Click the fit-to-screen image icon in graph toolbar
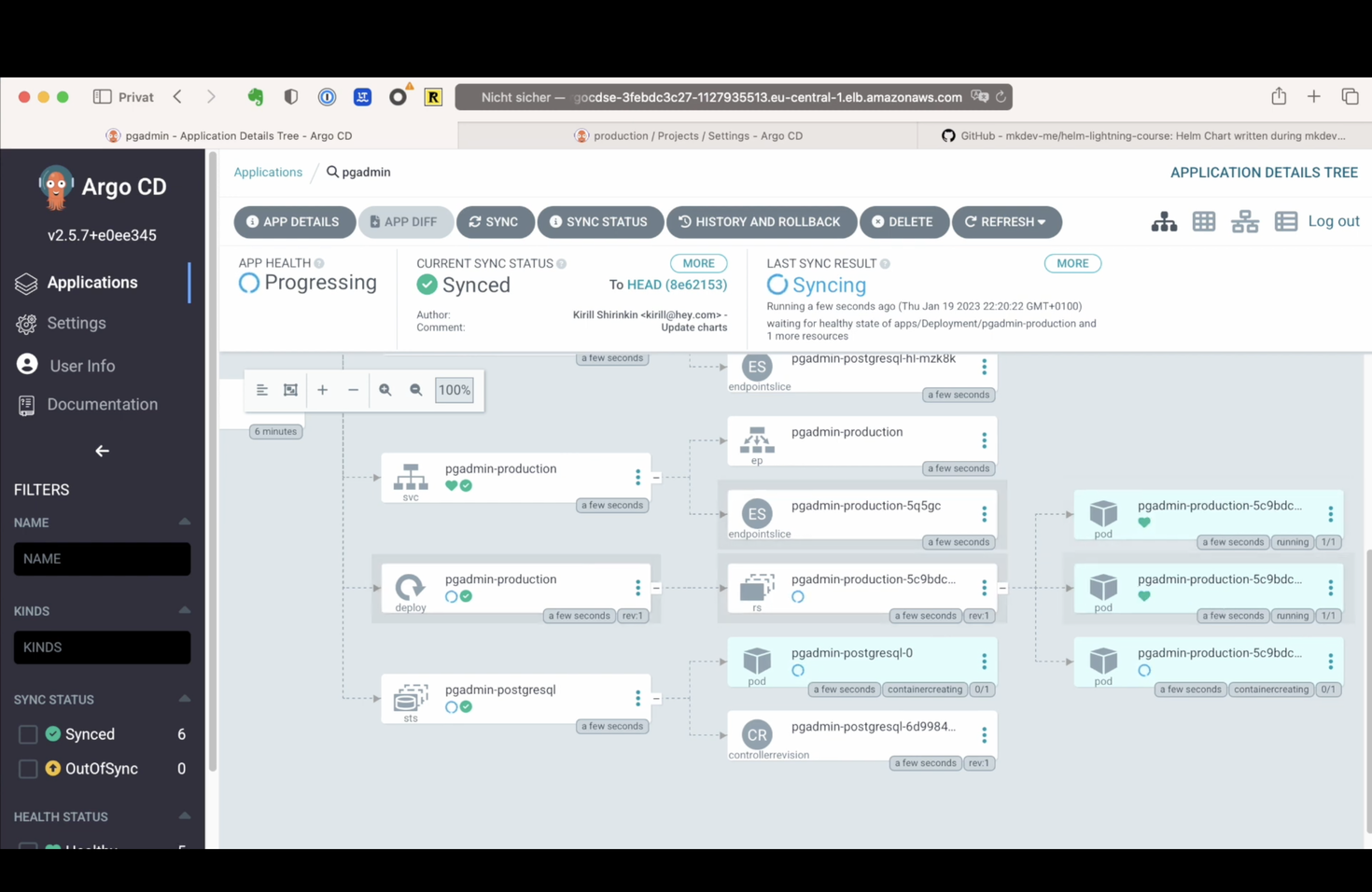1372x892 pixels. 291,390
